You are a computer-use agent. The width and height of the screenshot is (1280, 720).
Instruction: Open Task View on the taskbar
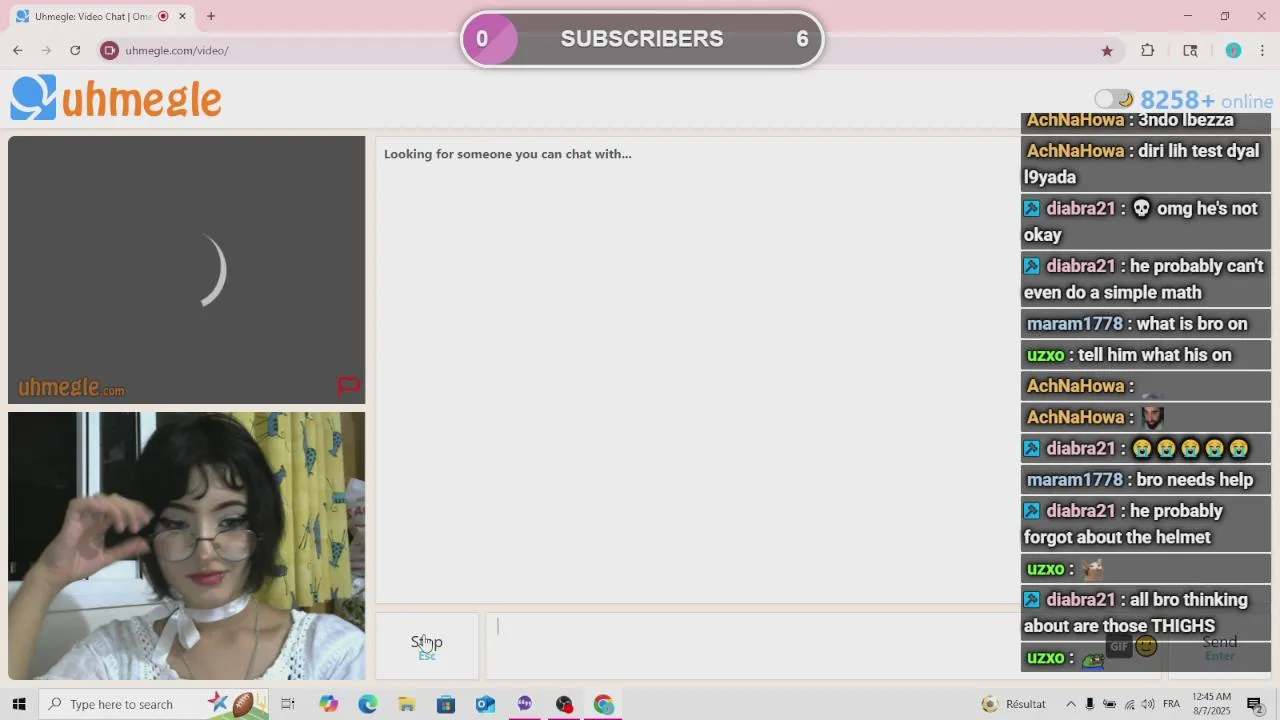[288, 704]
